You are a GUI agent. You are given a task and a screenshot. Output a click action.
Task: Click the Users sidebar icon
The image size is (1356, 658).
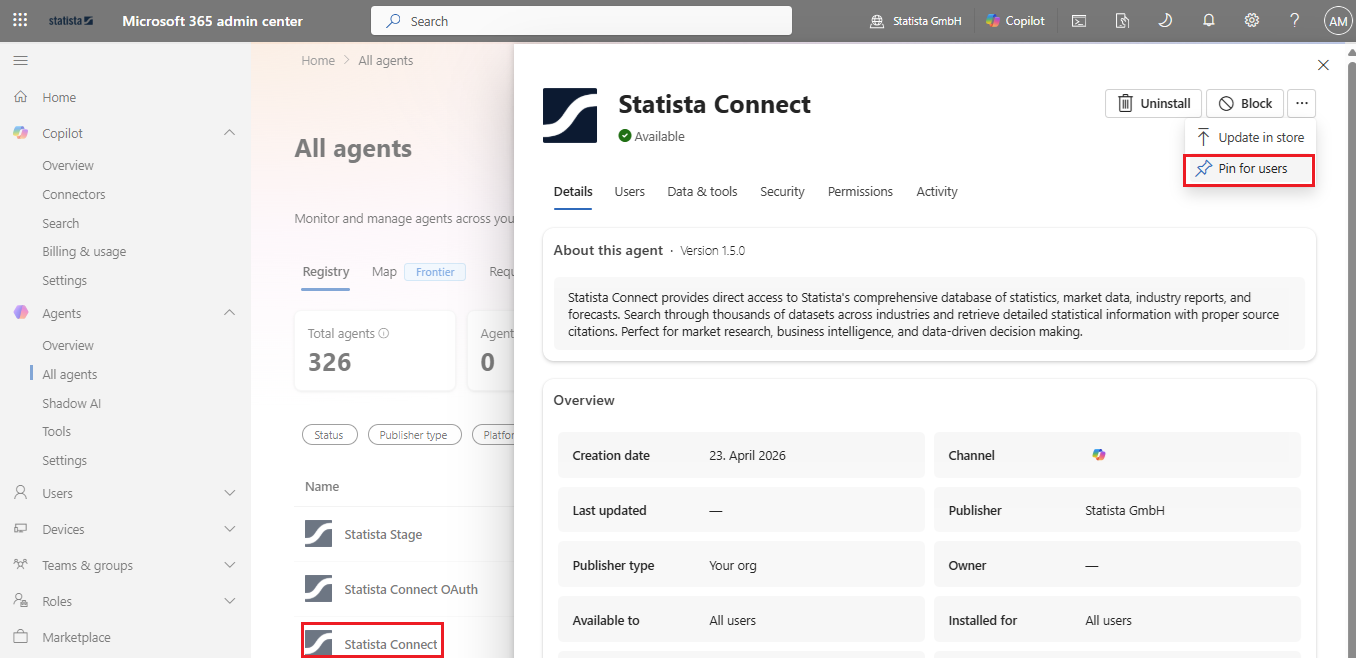pyautogui.click(x=20, y=493)
